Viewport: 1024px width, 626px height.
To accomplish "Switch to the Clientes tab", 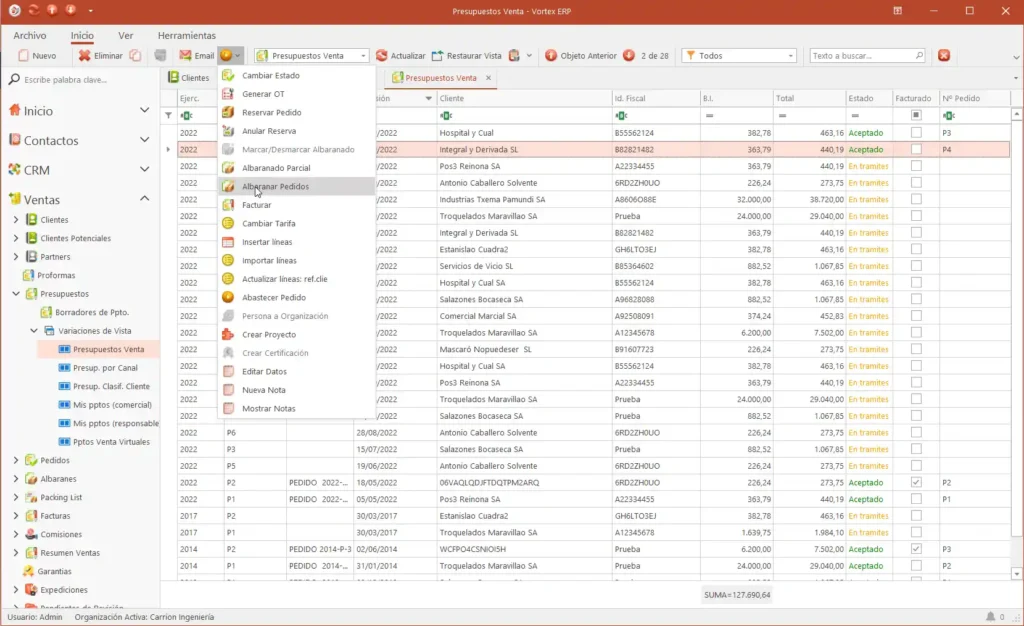I will click(x=189, y=78).
